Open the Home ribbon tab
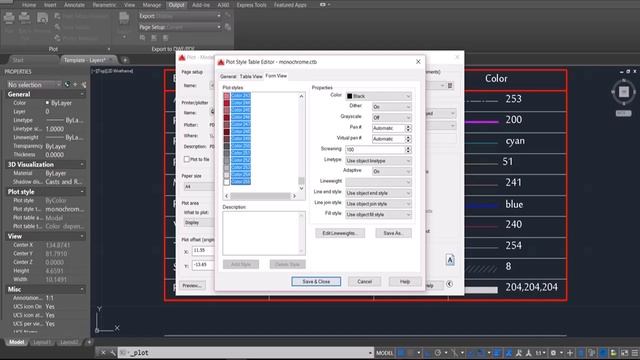Image resolution: width=640 pixels, height=360 pixels. coord(29,5)
